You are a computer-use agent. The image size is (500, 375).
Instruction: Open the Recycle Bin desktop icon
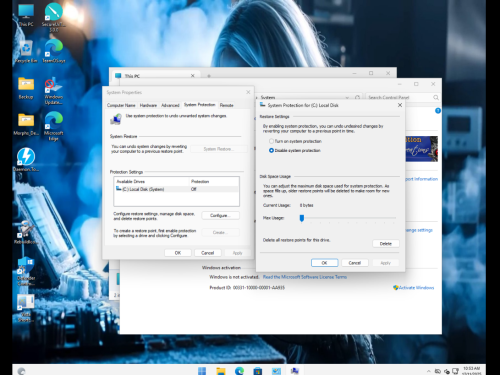(26, 51)
